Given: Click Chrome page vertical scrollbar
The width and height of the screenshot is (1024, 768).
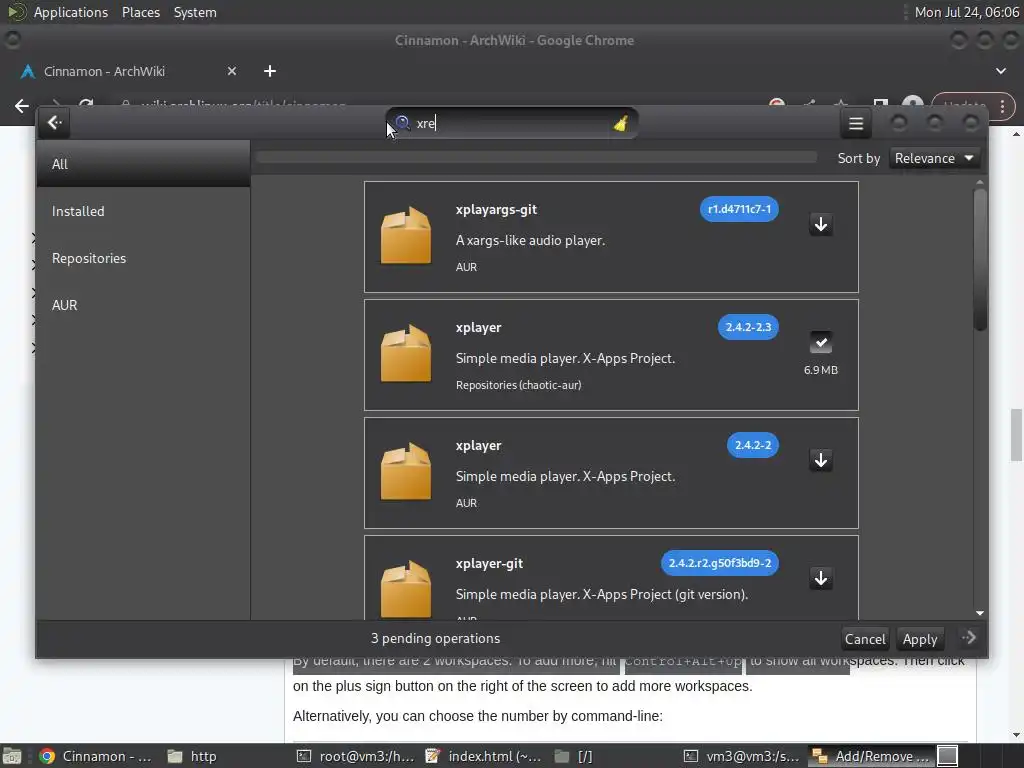Looking at the screenshot, I should (1016, 434).
